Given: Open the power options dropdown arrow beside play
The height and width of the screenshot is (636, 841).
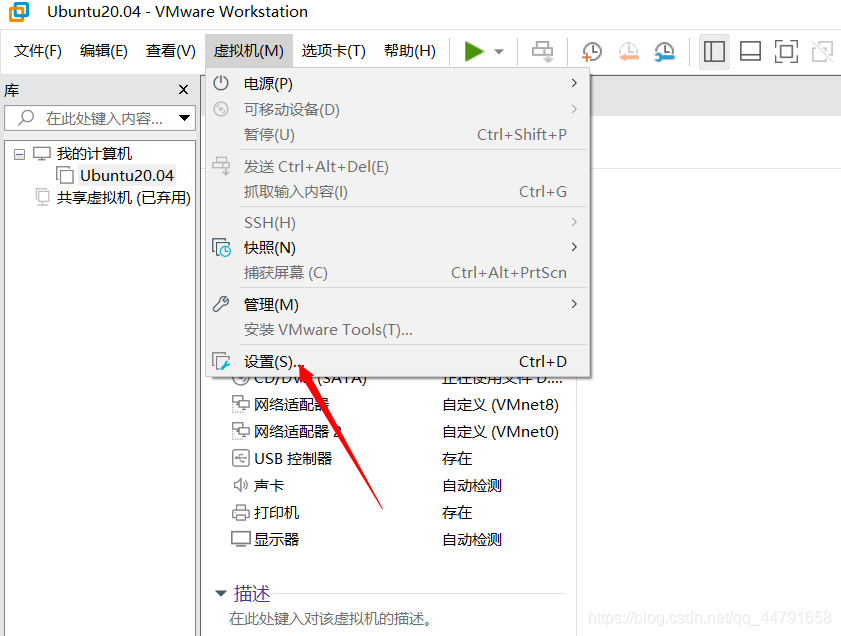Looking at the screenshot, I should [x=499, y=52].
